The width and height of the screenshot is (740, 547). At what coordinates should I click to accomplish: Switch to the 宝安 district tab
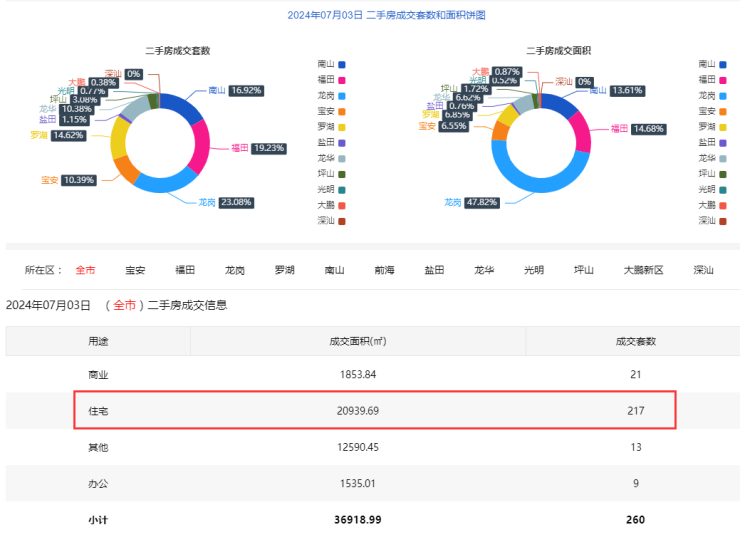135,270
